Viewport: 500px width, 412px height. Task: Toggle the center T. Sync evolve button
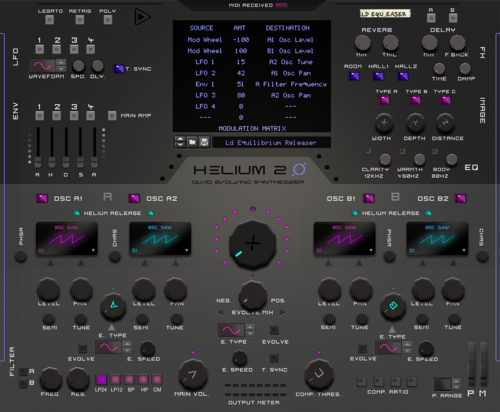tap(274, 358)
